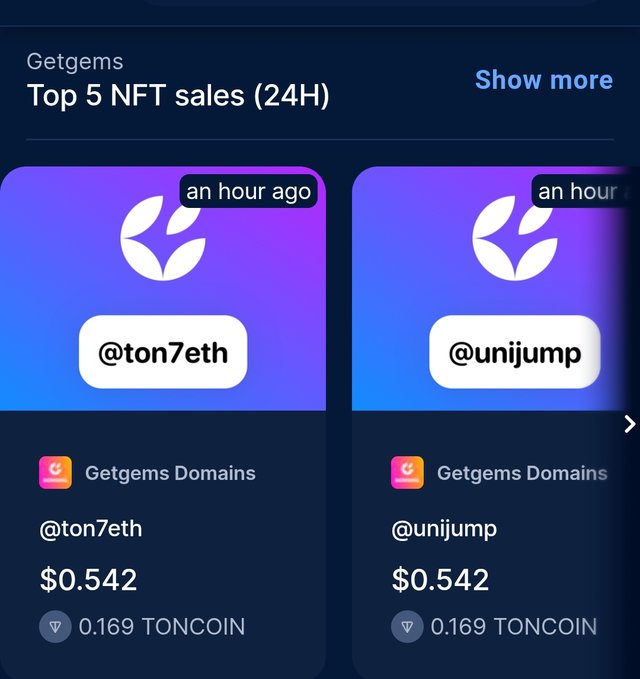Open Getgems Domains link on second card
Image resolution: width=640 pixels, height=679 pixels.
(x=522, y=473)
